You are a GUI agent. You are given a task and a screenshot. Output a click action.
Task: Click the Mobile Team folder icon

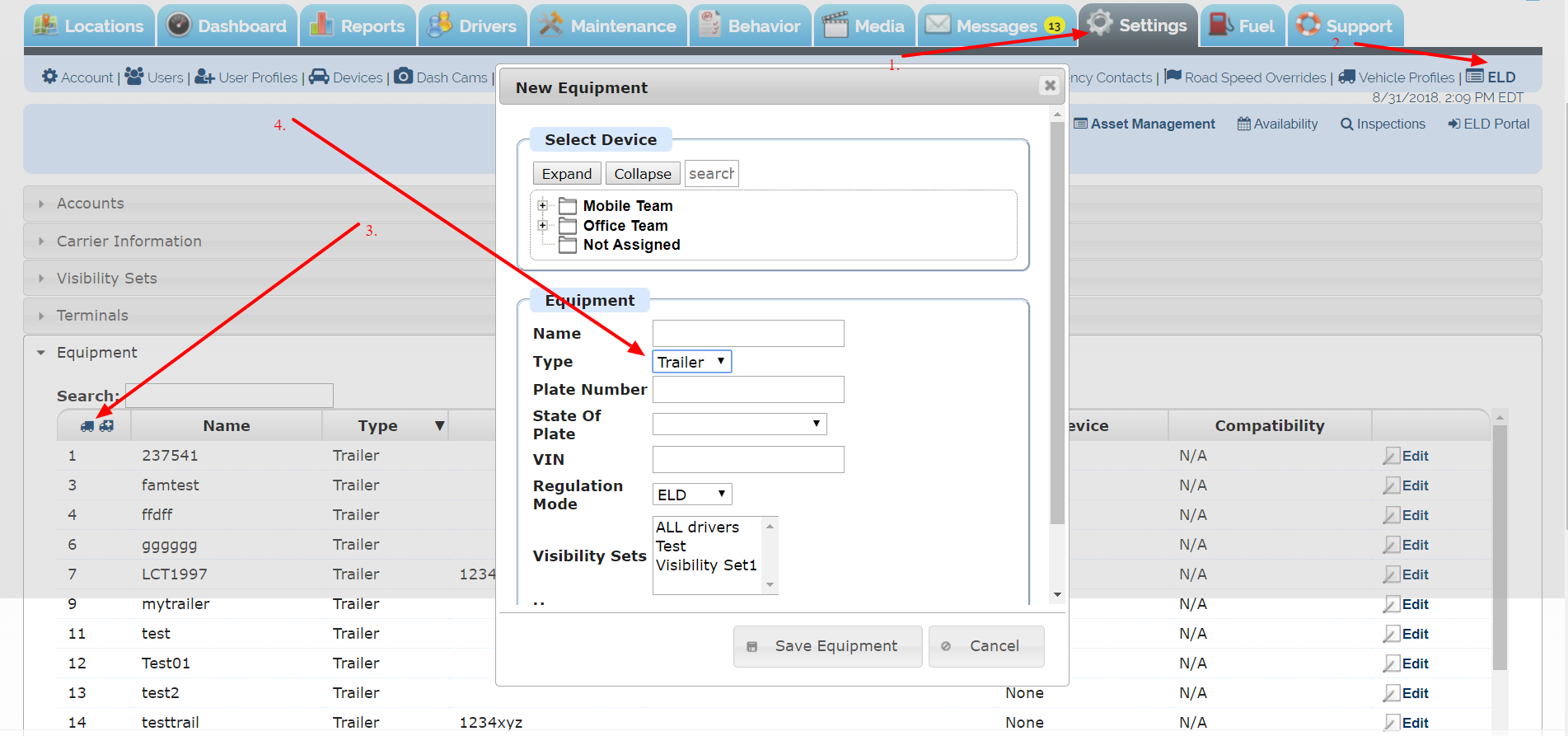click(x=568, y=205)
